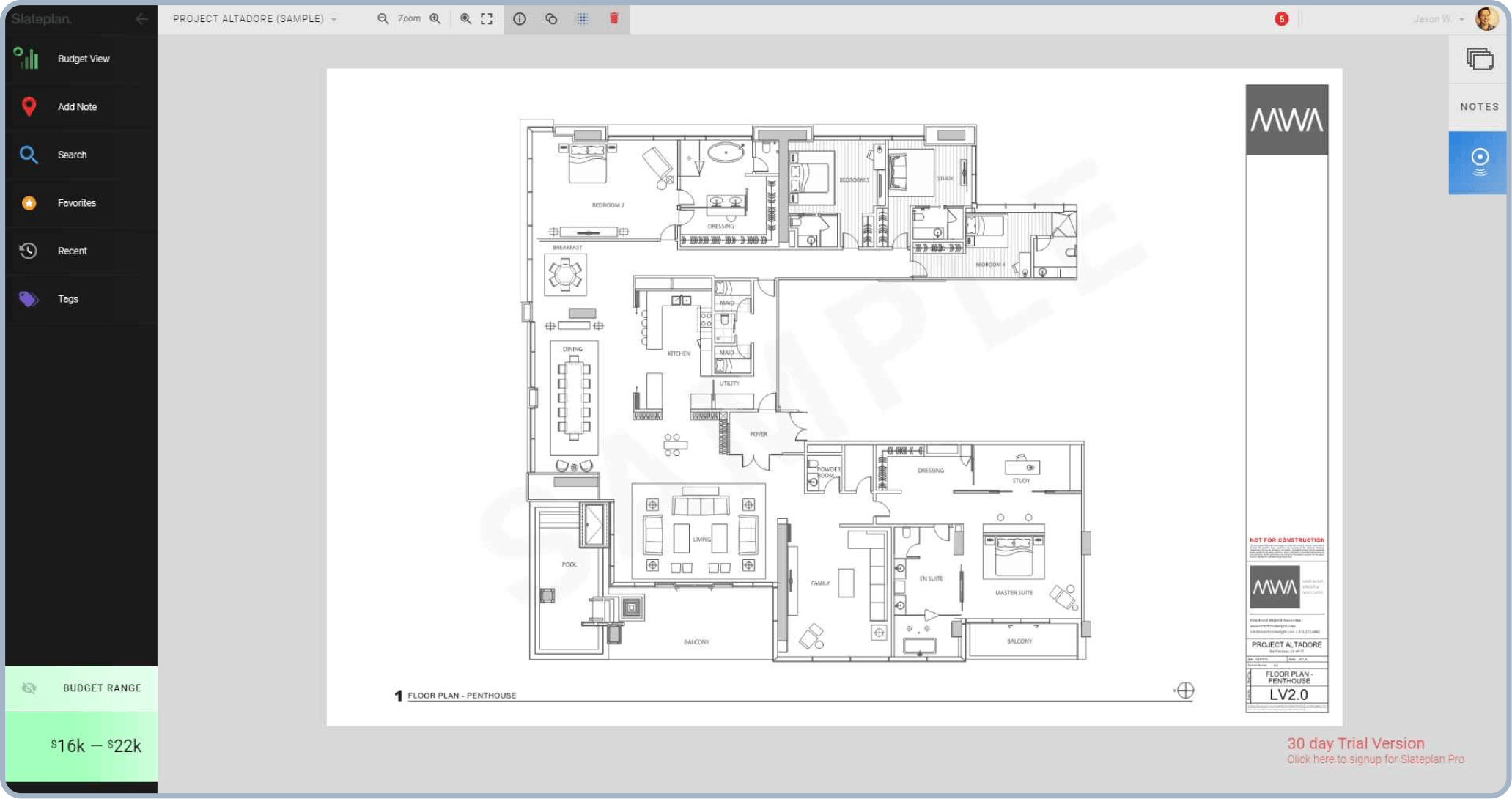Click the red trash delete icon
1512x799 pixels.
tap(614, 19)
